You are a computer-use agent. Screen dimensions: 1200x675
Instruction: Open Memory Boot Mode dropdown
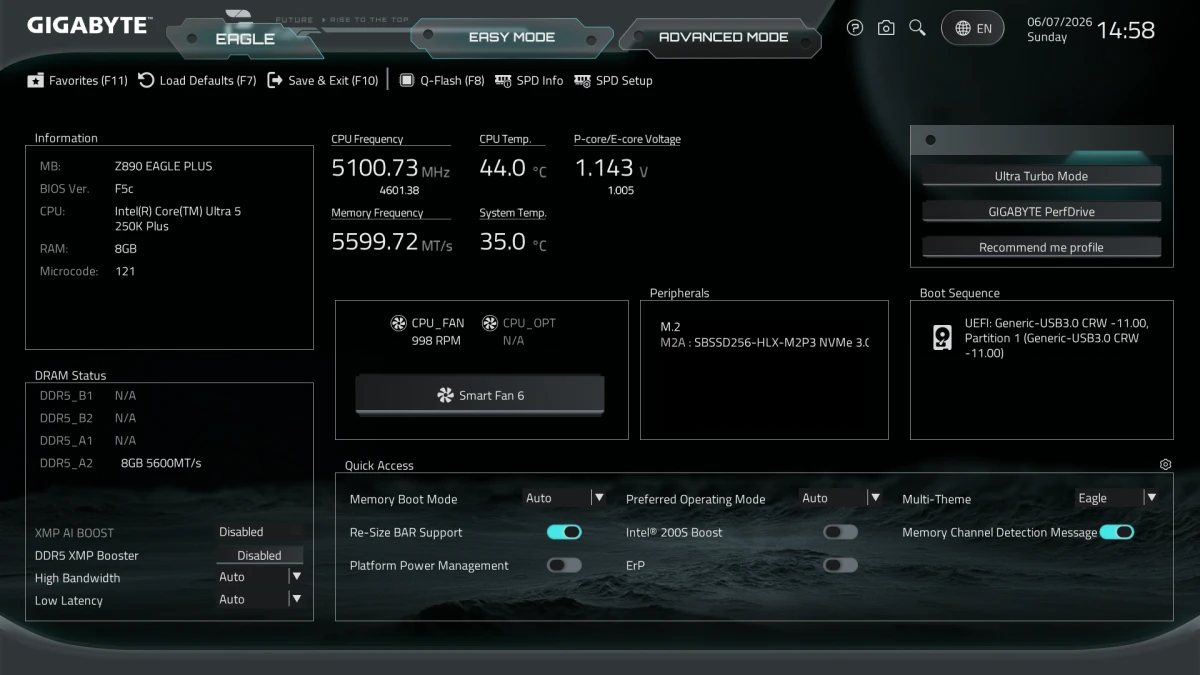[x=564, y=498]
